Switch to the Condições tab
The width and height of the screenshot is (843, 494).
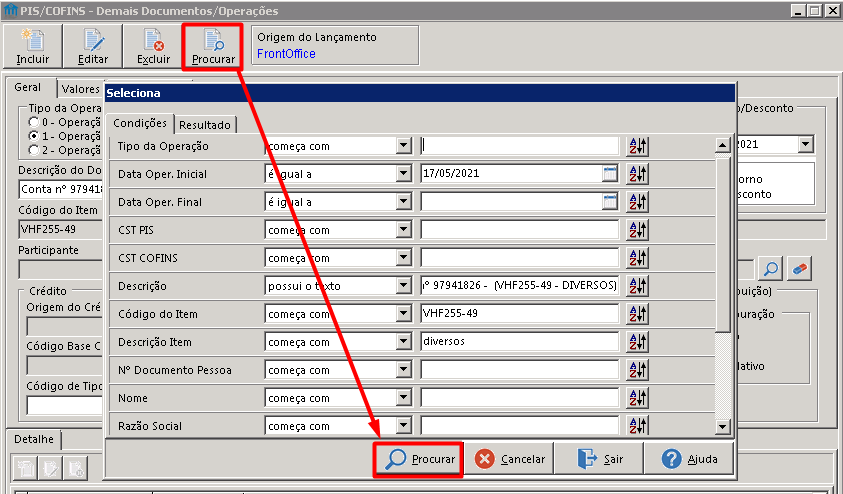140,123
